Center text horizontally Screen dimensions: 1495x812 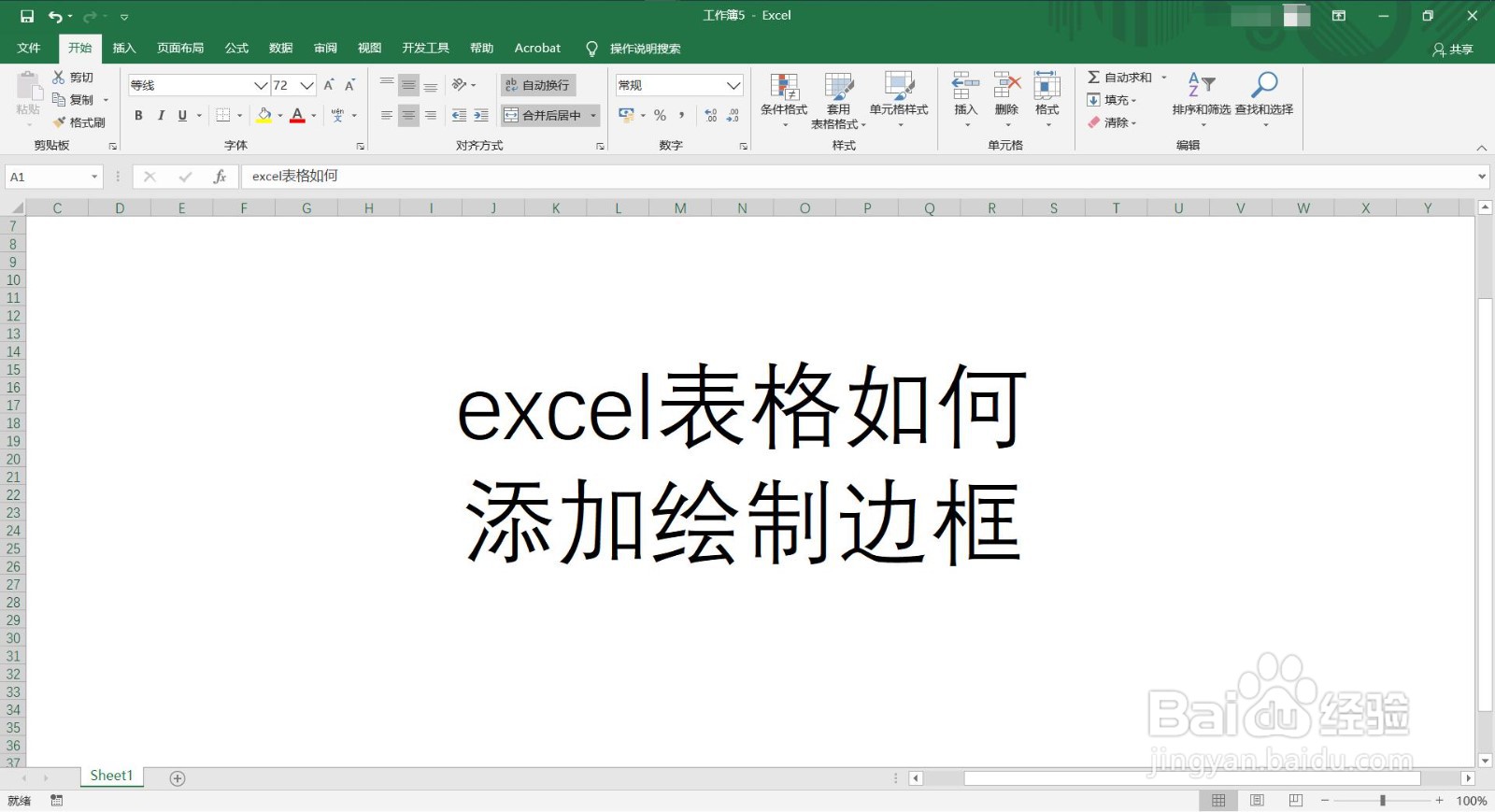tap(408, 115)
